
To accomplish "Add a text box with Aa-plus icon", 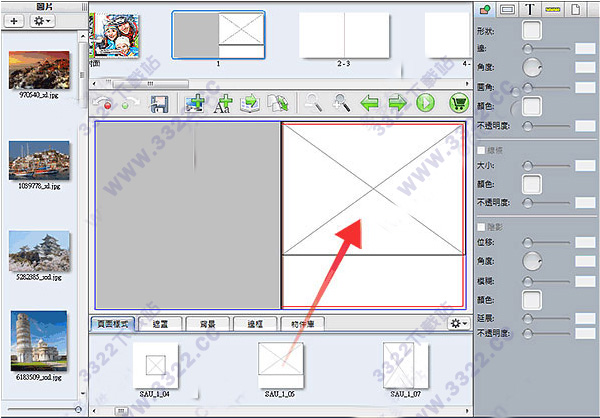I will point(223,104).
